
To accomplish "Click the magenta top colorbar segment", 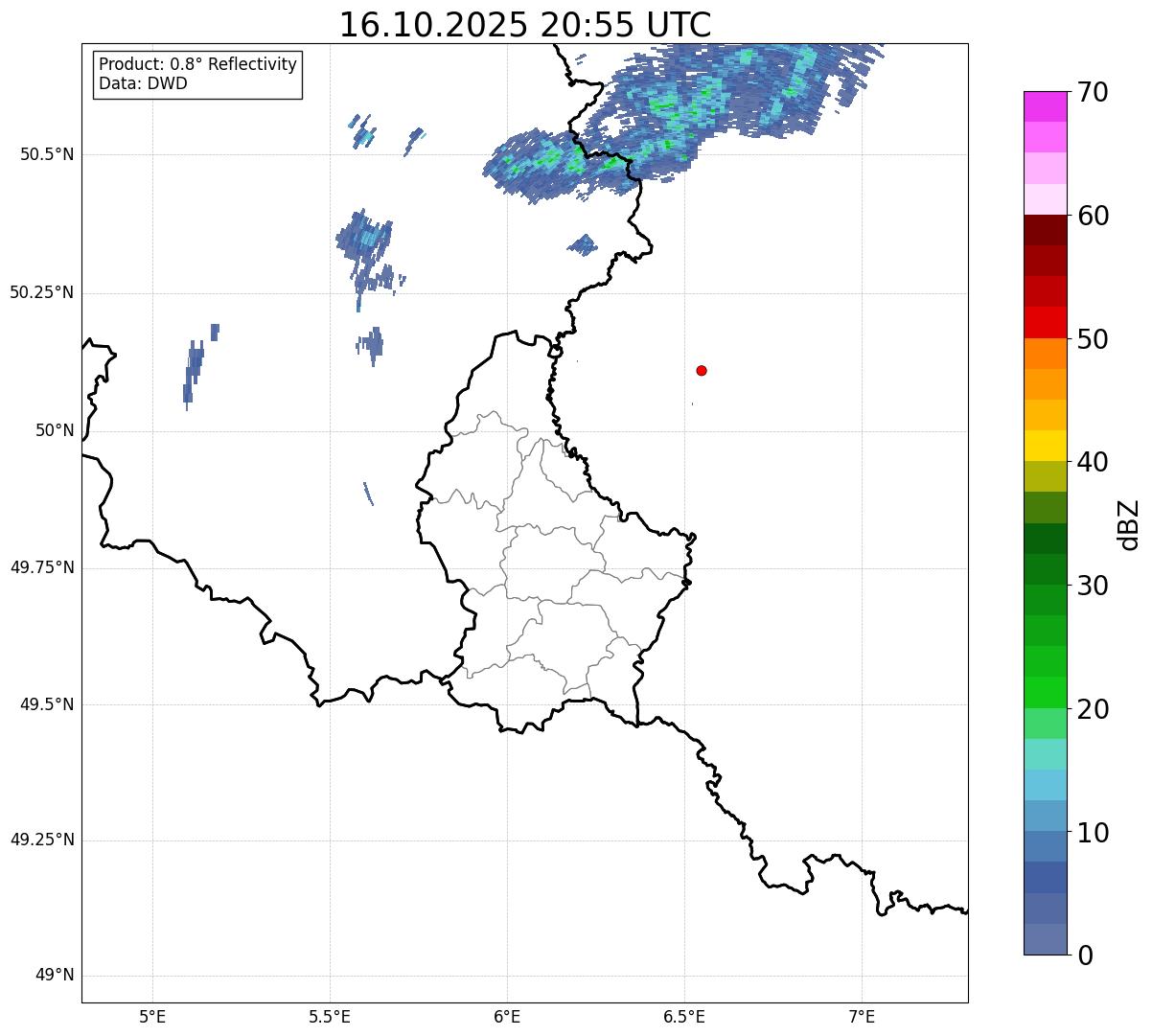I will (1045, 106).
